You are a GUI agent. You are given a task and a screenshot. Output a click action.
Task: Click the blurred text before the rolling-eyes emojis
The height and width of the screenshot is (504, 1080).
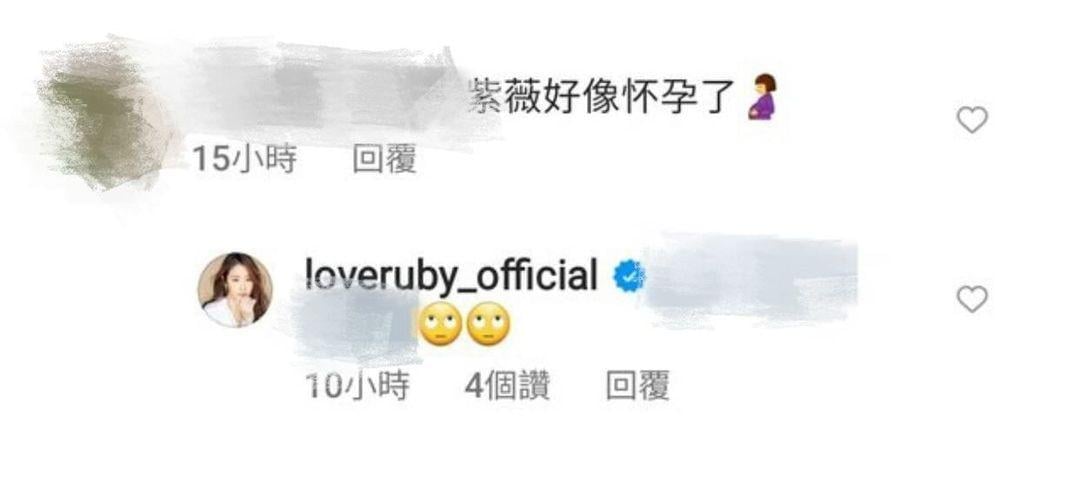[x=355, y=325]
